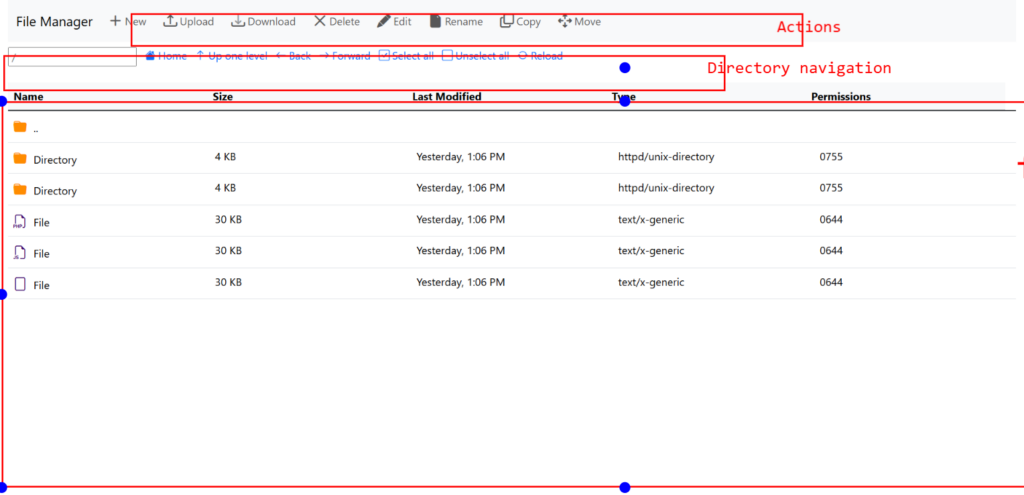1024x495 pixels.
Task: Select the file with blank page icon
Action: (x=512, y=283)
